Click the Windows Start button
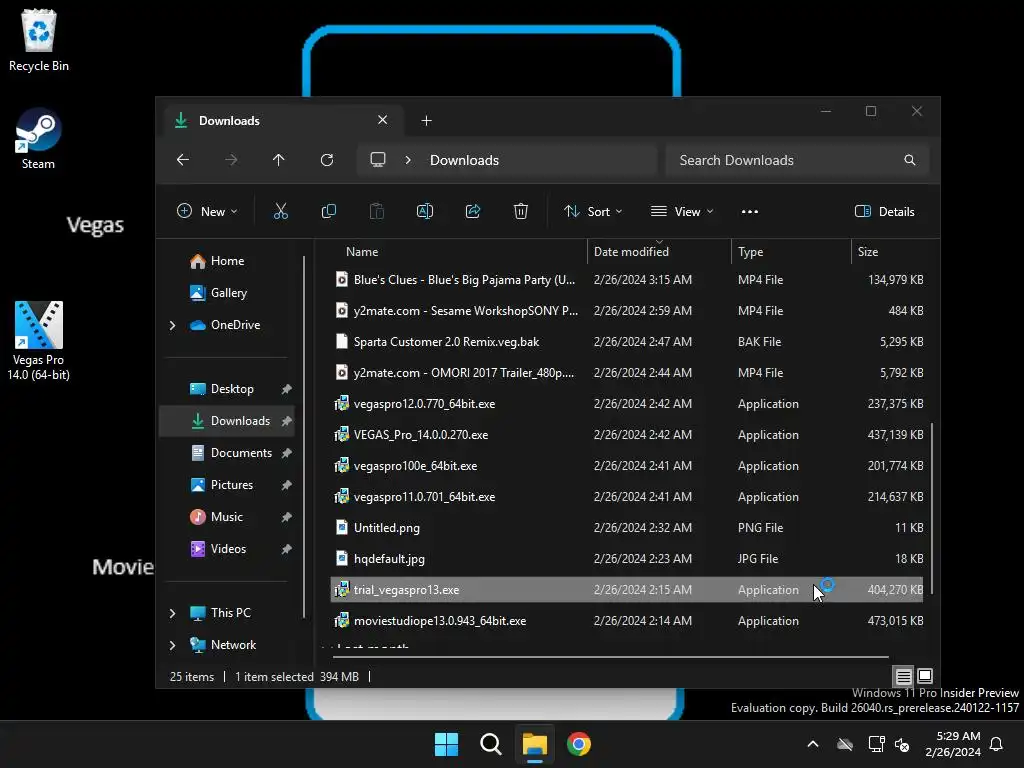This screenshot has height=768, width=1024. [x=447, y=744]
